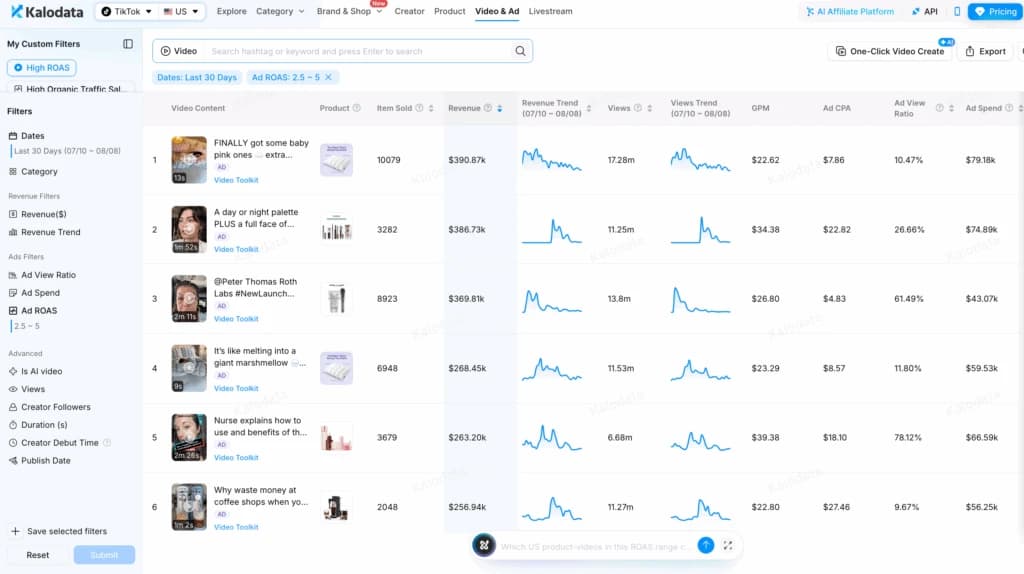
Task: Export the video list
Action: pos(985,51)
